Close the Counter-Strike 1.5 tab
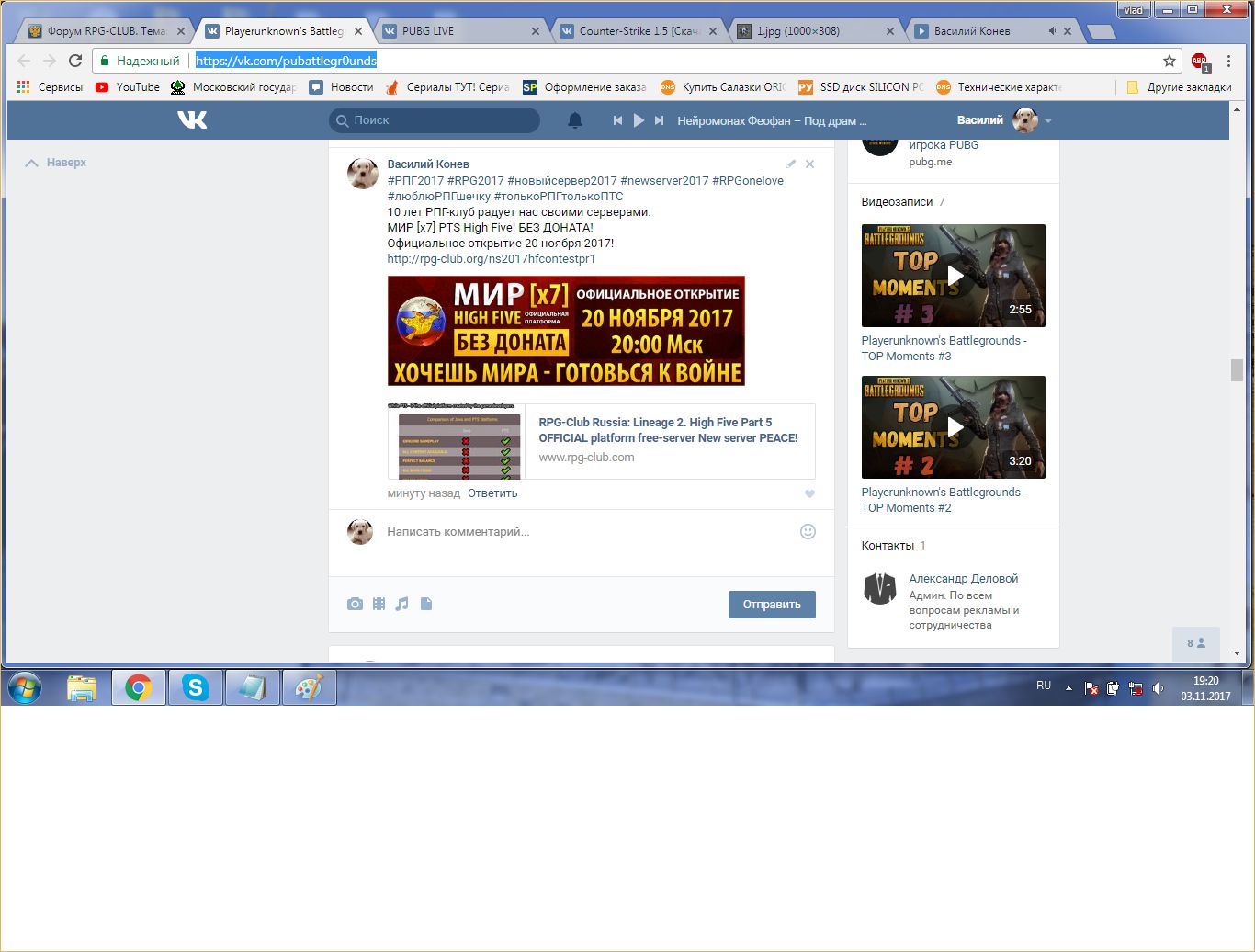This screenshot has height=952, width=1255. 713,31
